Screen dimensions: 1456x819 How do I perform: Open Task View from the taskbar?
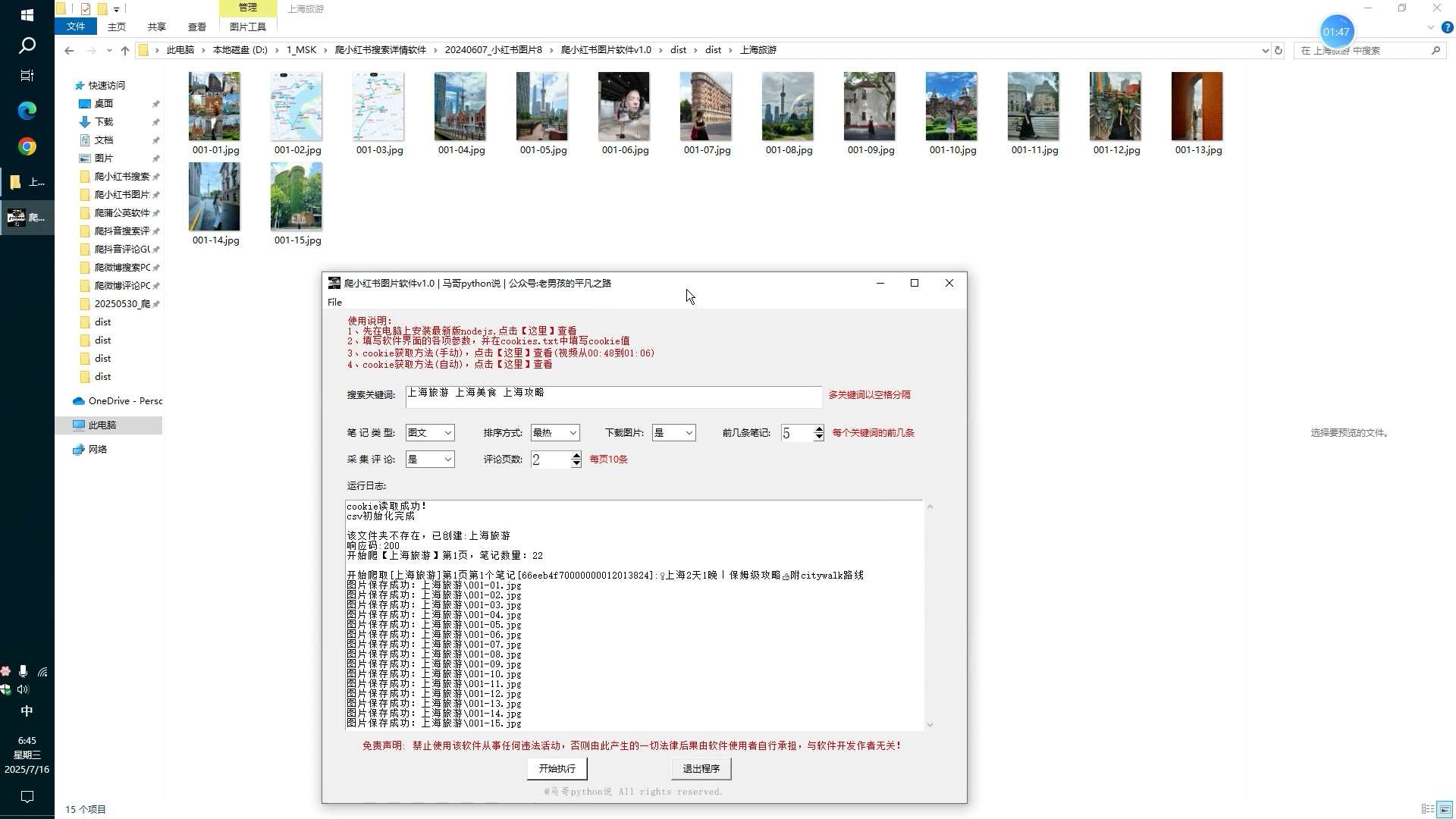click(27, 75)
